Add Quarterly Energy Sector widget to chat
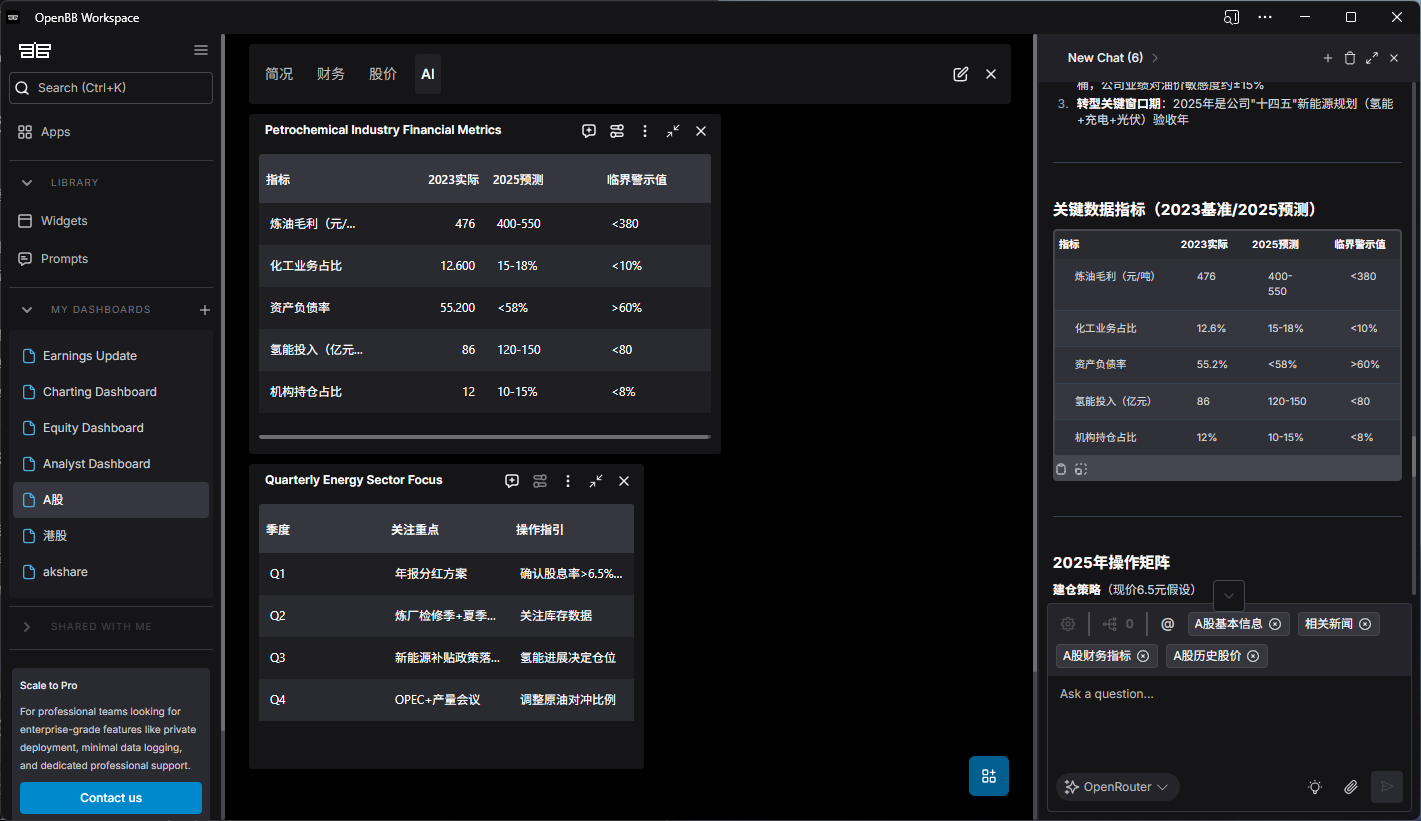Screen dimensions: 1421x821 coord(512,481)
